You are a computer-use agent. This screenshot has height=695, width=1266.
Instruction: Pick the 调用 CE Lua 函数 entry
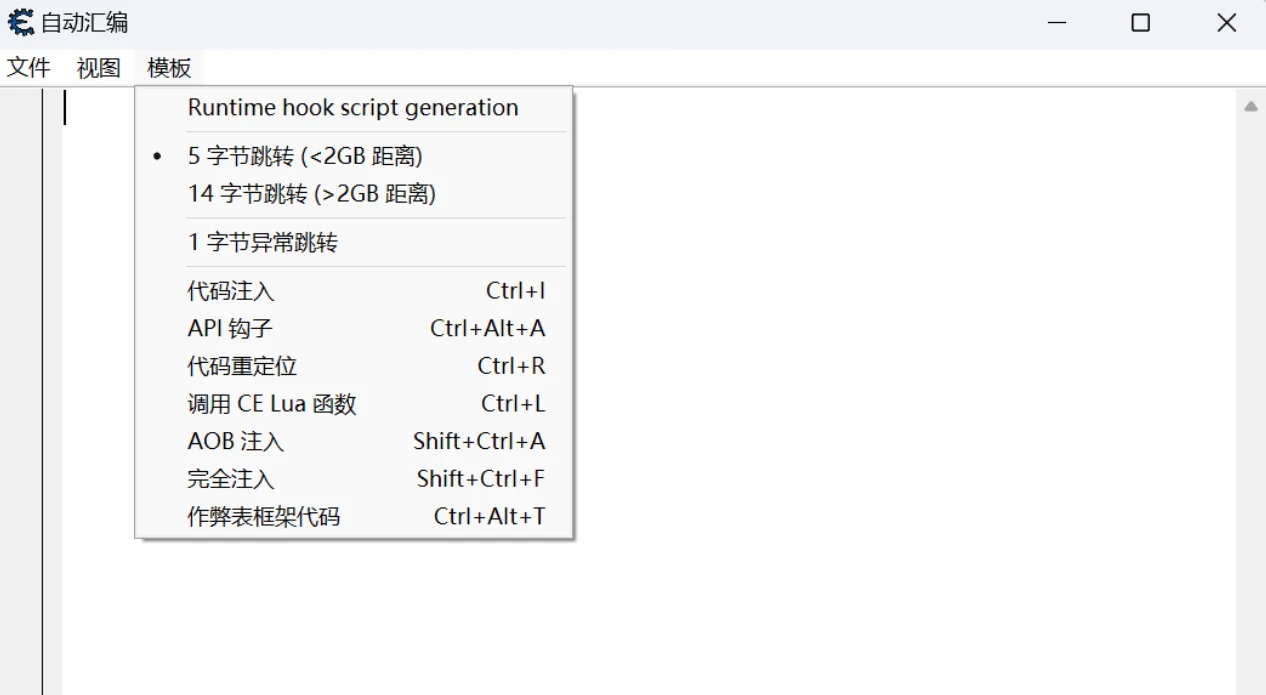coord(272,404)
